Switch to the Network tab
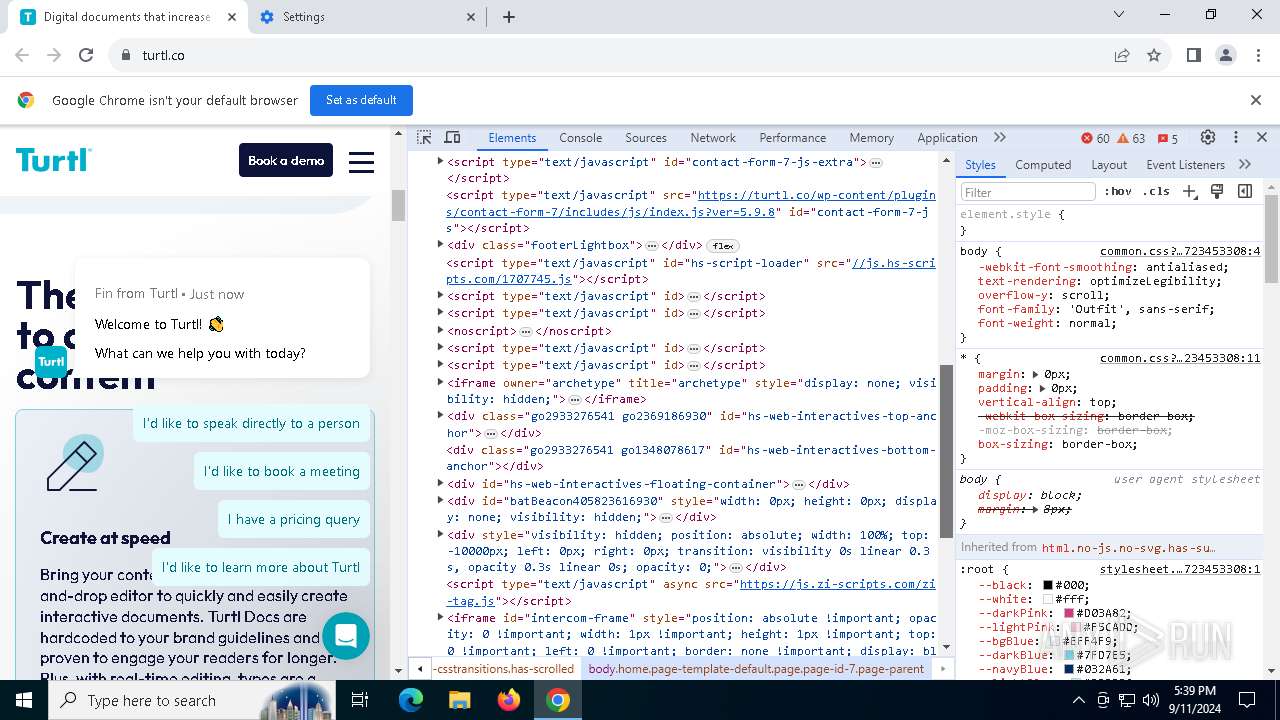Image resolution: width=1280 pixels, height=720 pixels. [713, 138]
